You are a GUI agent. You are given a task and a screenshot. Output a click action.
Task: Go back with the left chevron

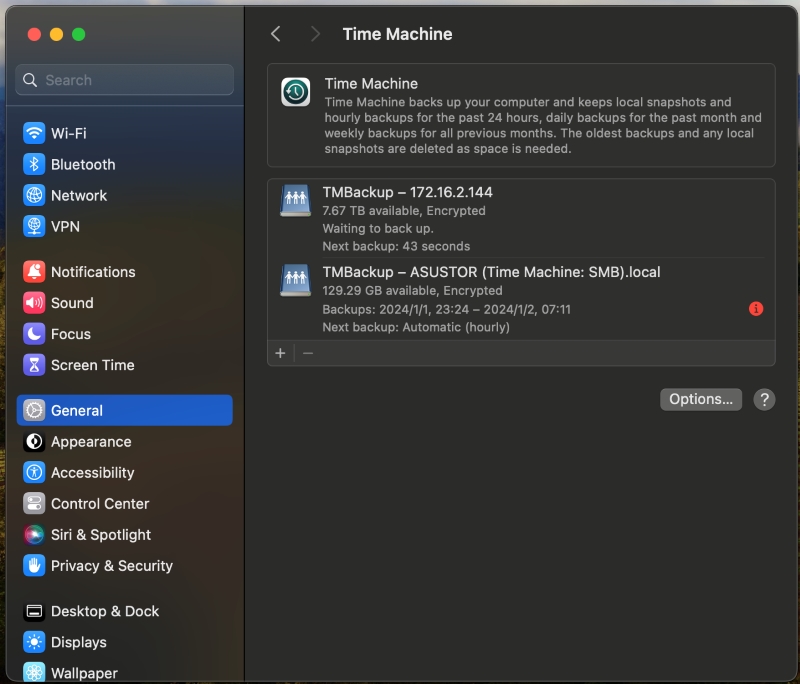(276, 34)
